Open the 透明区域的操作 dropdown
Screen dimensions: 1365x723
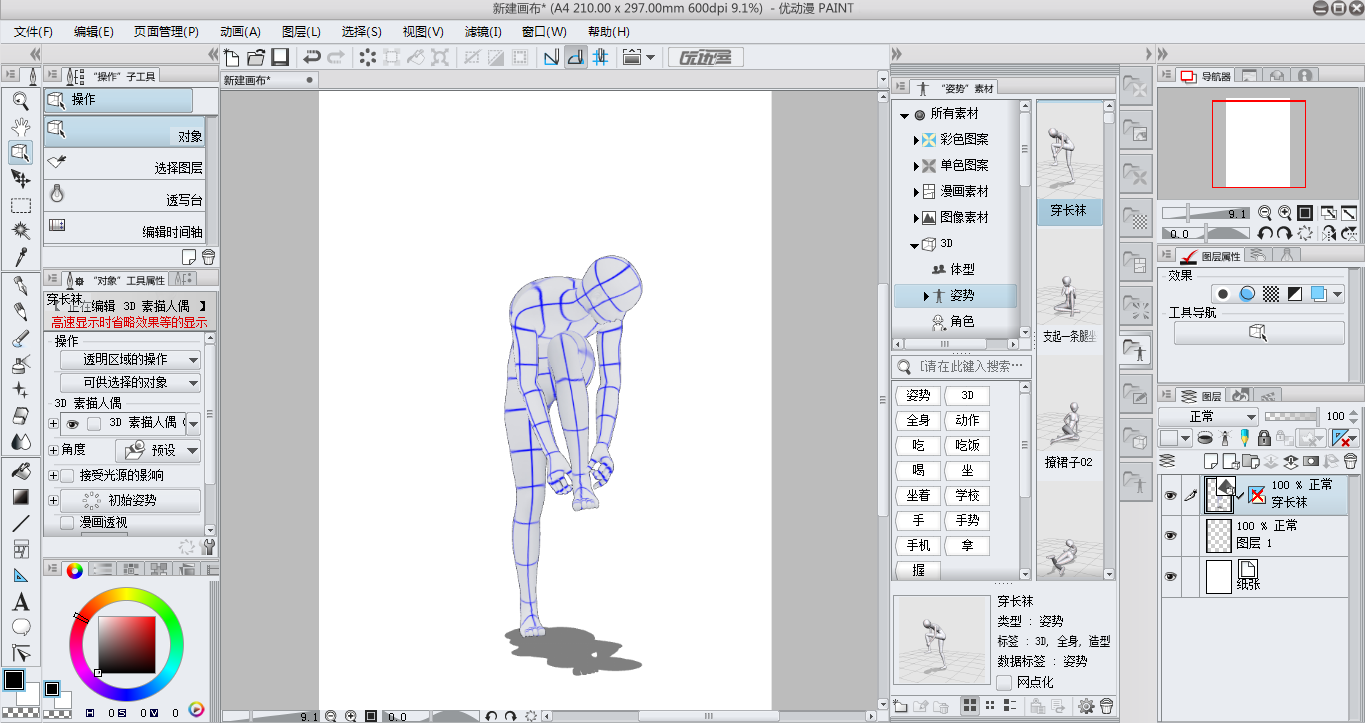pos(130,359)
